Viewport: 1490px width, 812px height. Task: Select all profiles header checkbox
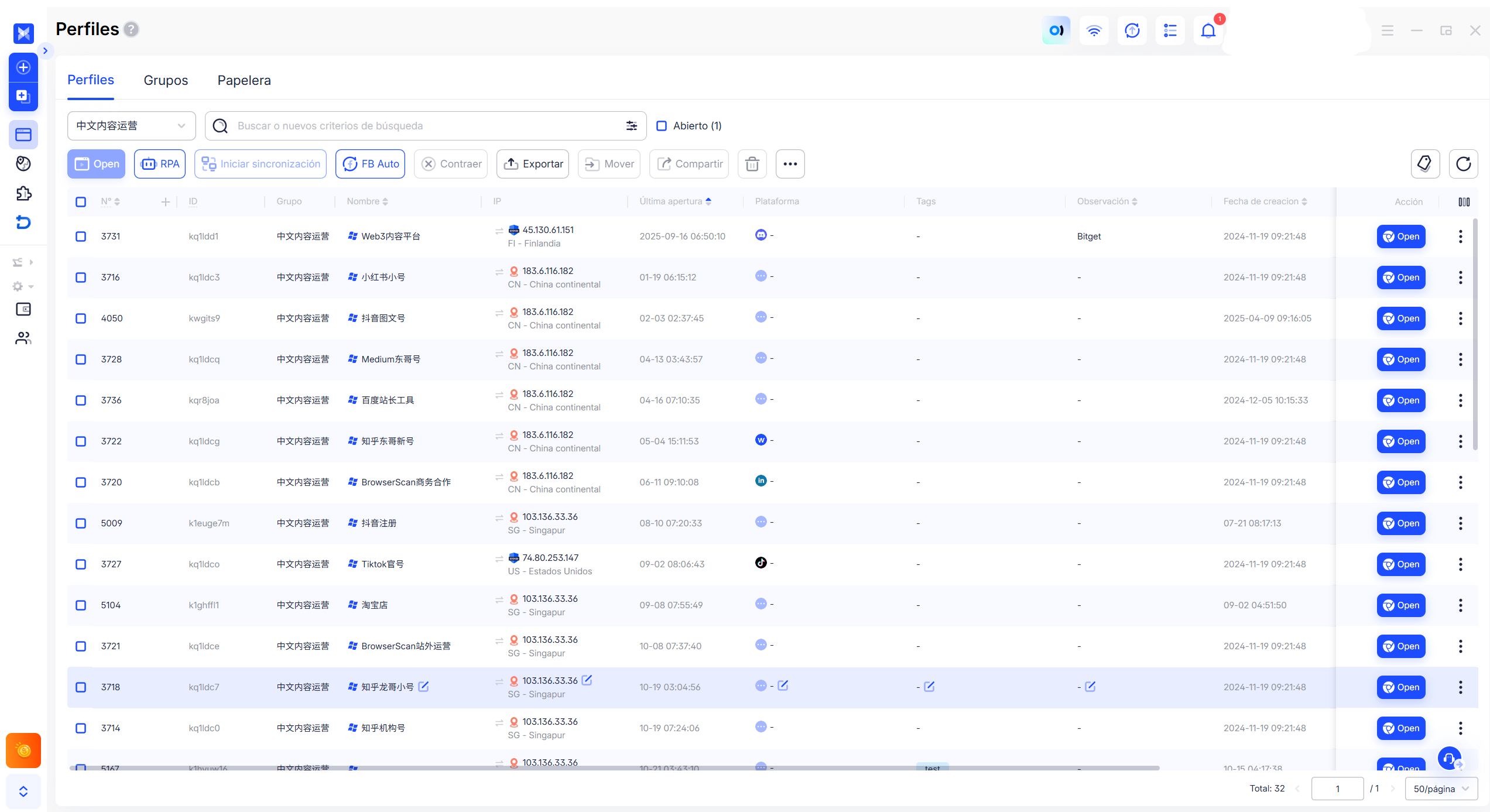pyautogui.click(x=81, y=202)
